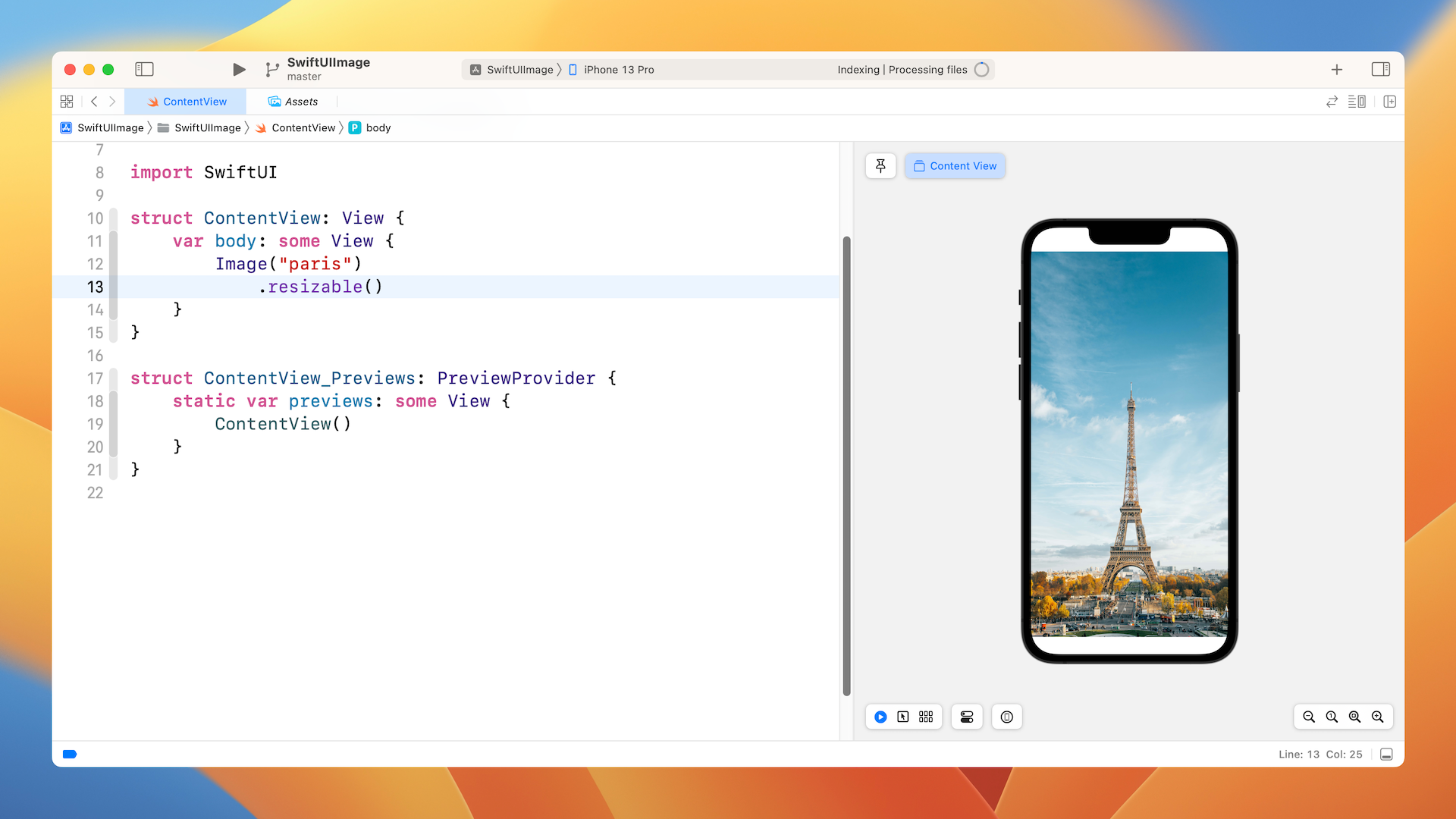The height and width of the screenshot is (819, 1456).
Task: Add an editor on the right
Action: click(1389, 102)
